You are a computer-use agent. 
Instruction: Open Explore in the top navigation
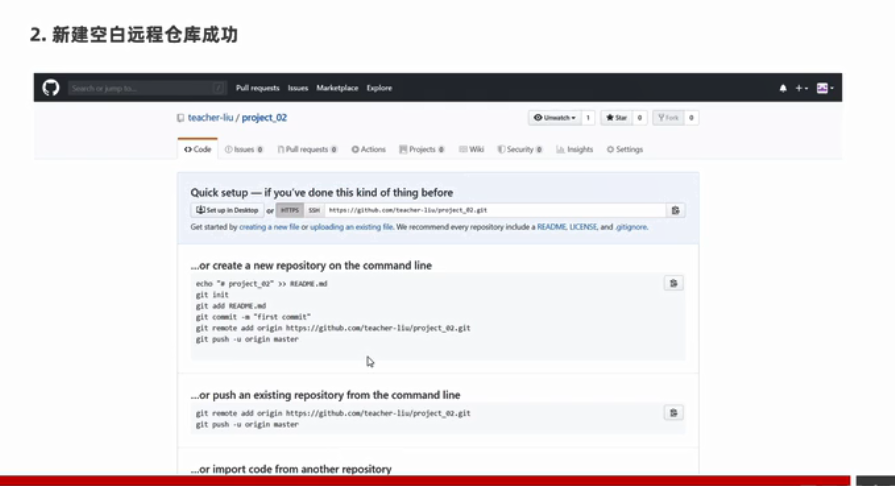coord(379,88)
